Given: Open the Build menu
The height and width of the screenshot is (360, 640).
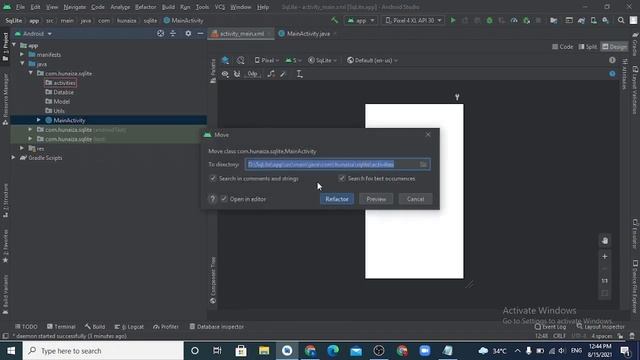Looking at the screenshot, I should (x=168, y=7).
